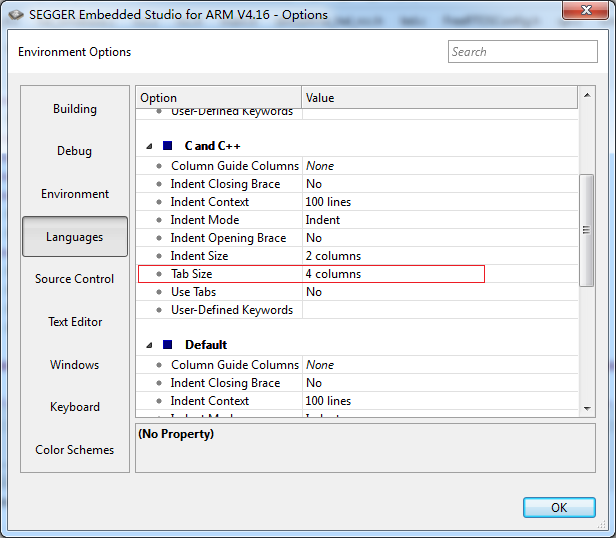Click the Option column header
This screenshot has height=538, width=616.
pos(219,97)
